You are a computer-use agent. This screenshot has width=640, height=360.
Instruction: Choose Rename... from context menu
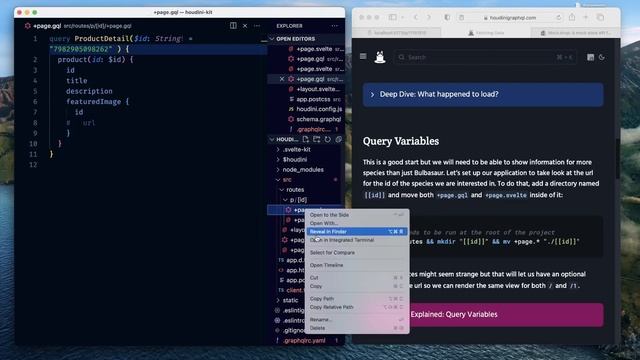(357, 320)
